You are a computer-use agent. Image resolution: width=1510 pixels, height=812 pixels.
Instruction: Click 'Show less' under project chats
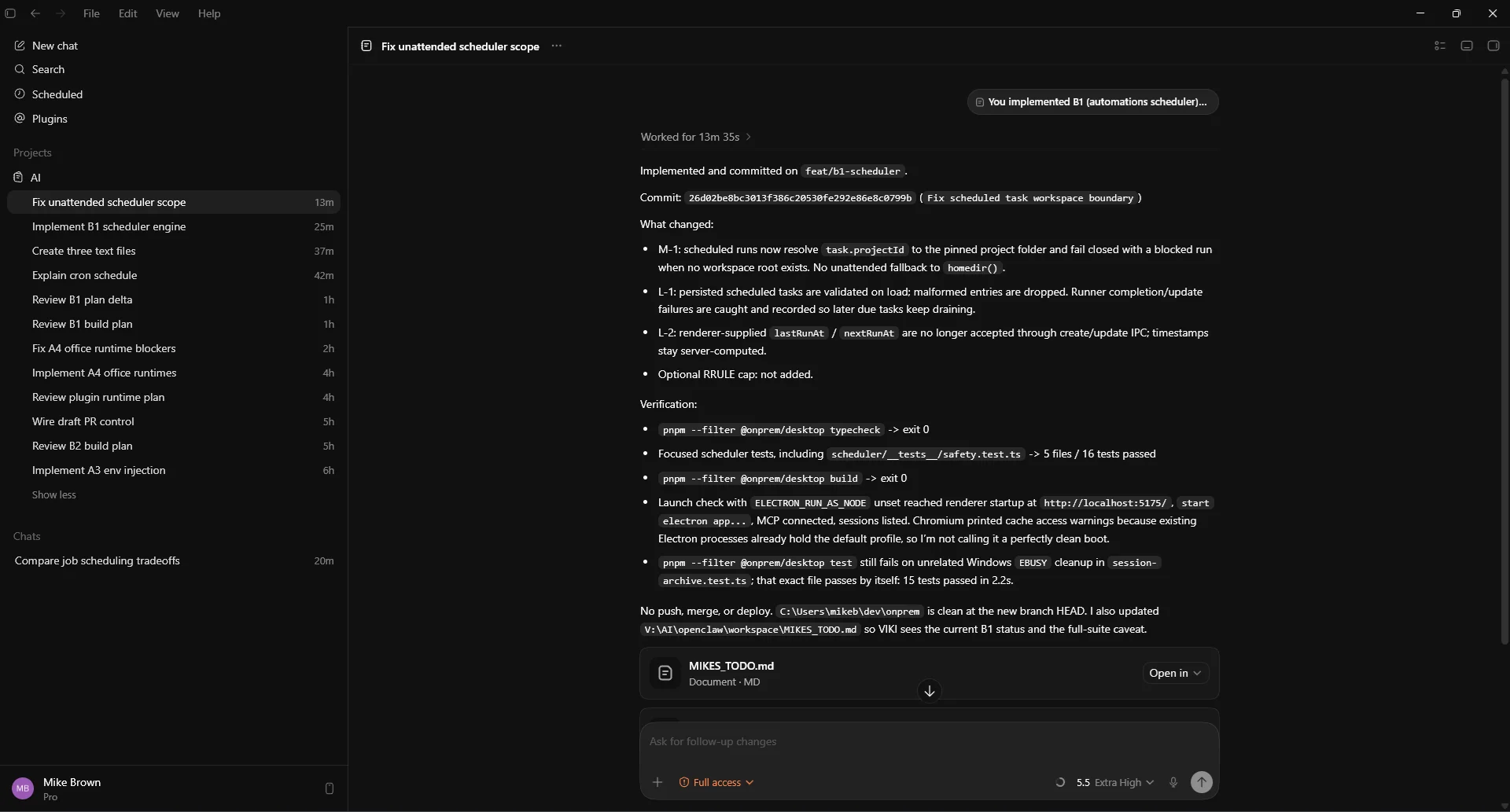tap(53, 494)
